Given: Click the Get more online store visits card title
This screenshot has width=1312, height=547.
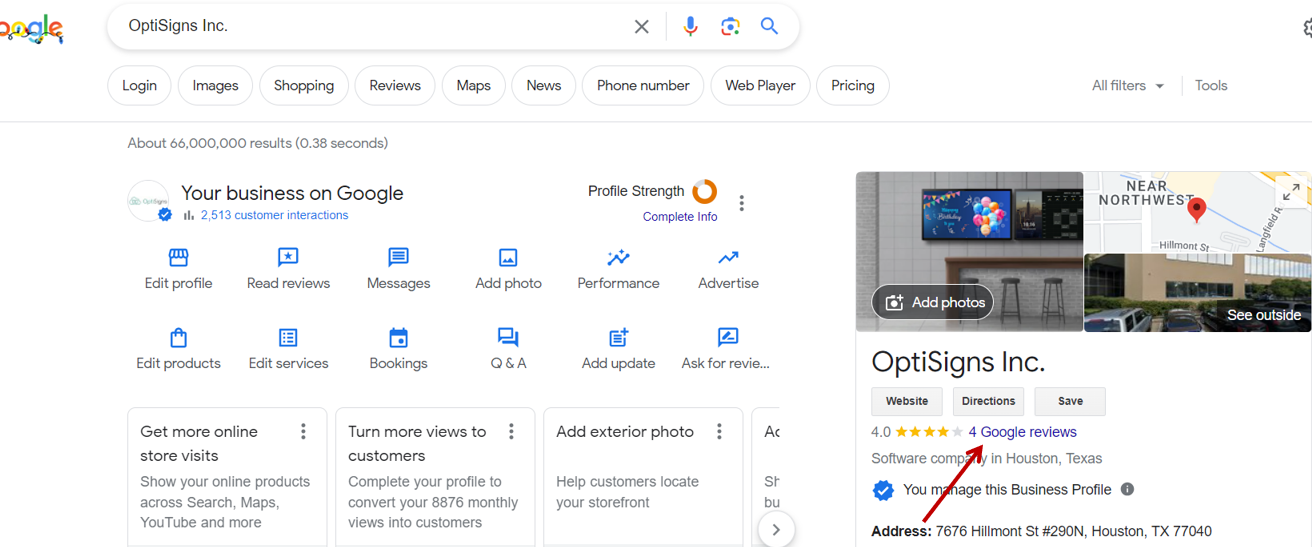Looking at the screenshot, I should [199, 444].
